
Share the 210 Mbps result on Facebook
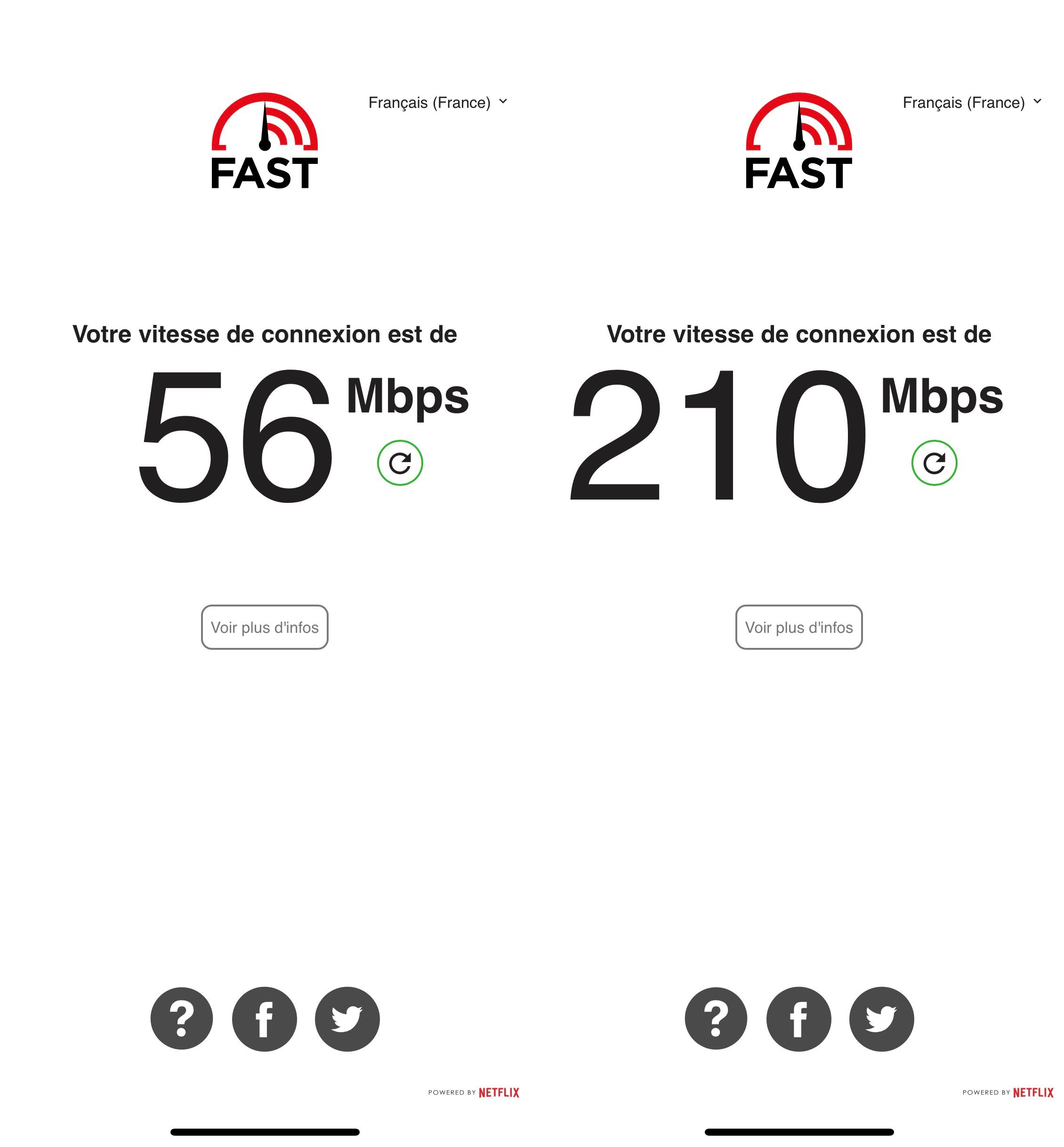tap(798, 1018)
